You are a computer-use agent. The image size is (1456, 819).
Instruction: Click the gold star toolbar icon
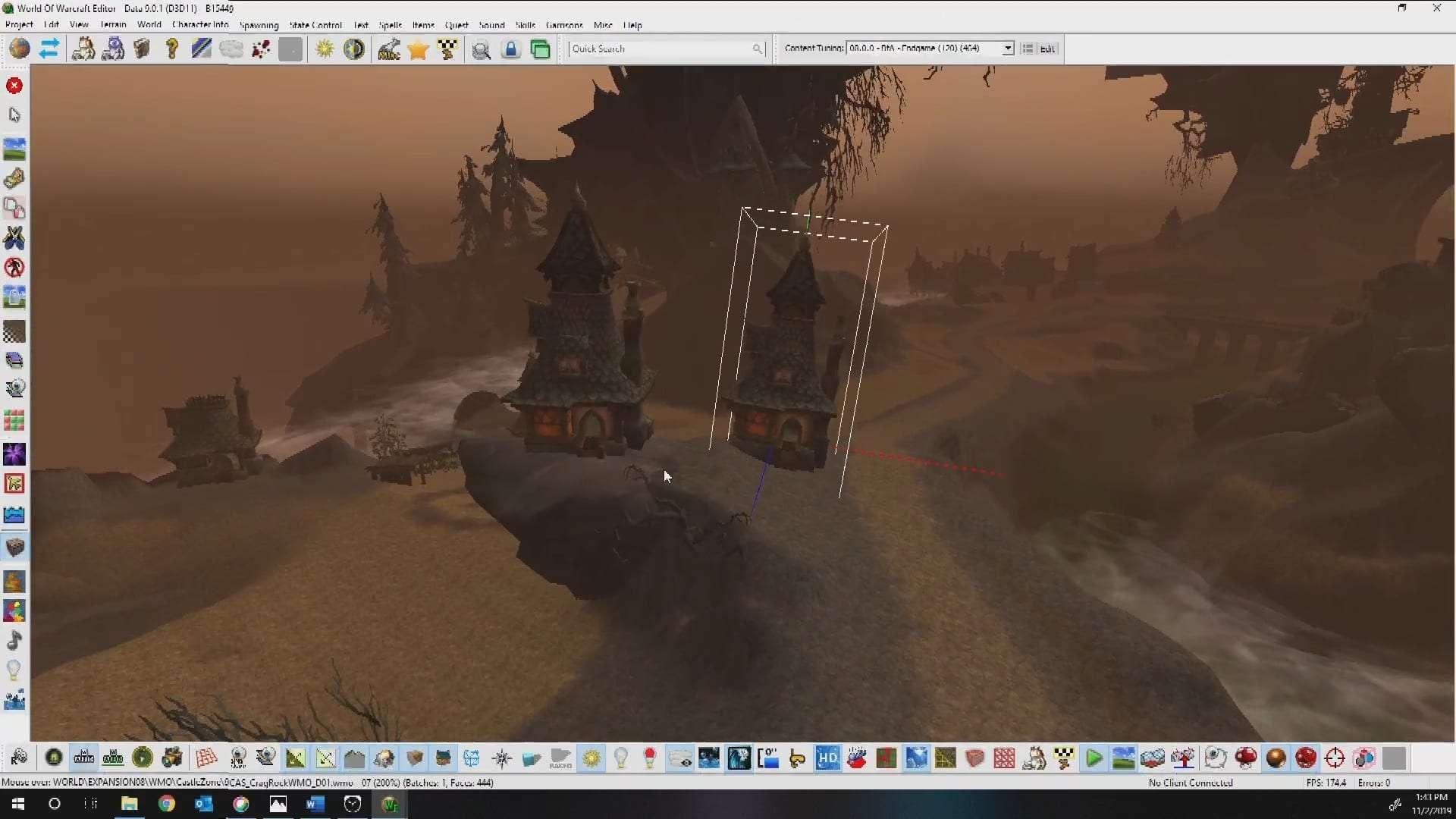[418, 50]
